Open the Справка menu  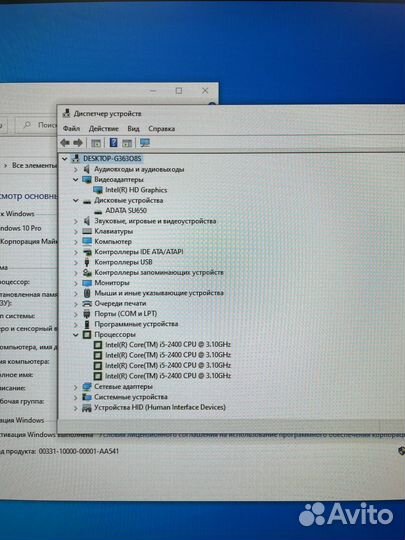tap(162, 129)
